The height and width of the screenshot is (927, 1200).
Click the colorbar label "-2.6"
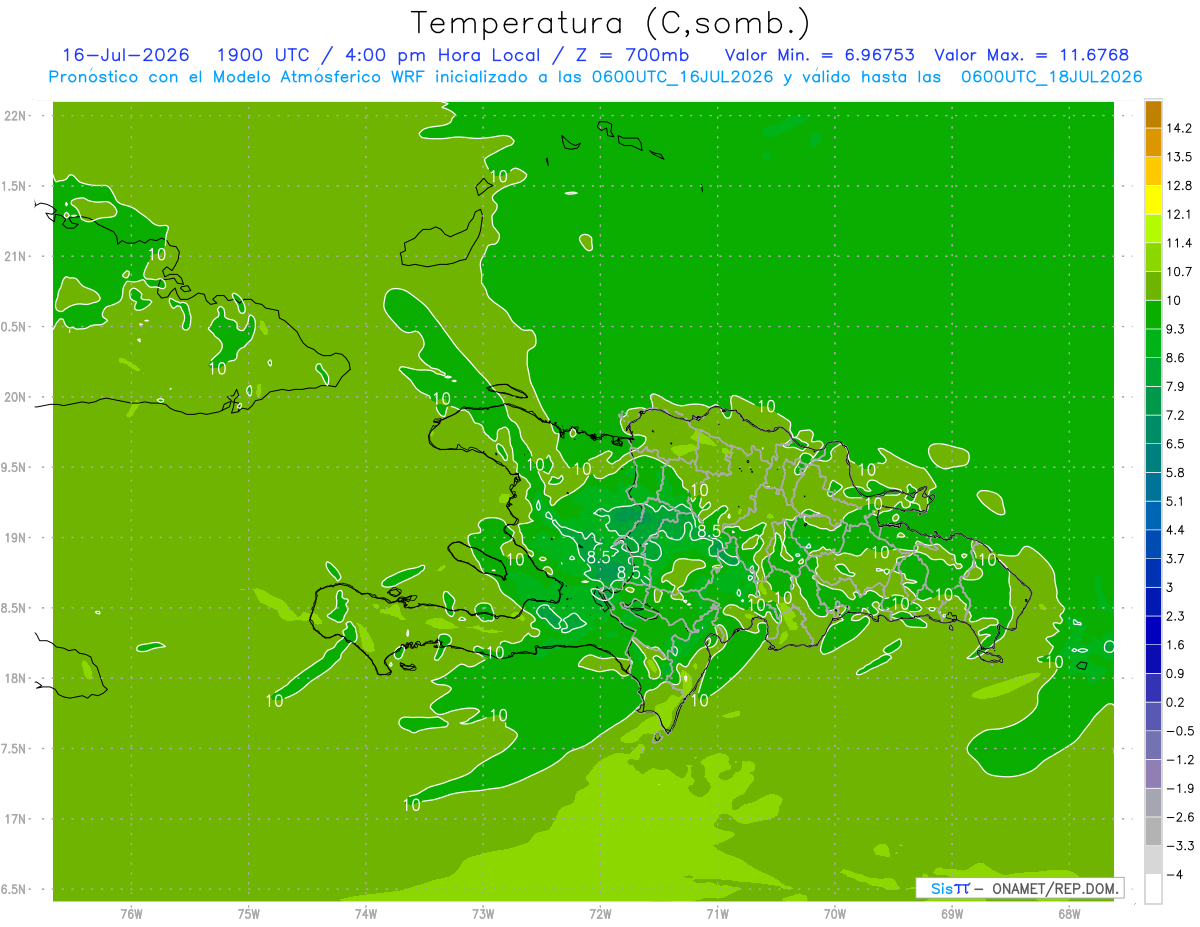(1179, 817)
